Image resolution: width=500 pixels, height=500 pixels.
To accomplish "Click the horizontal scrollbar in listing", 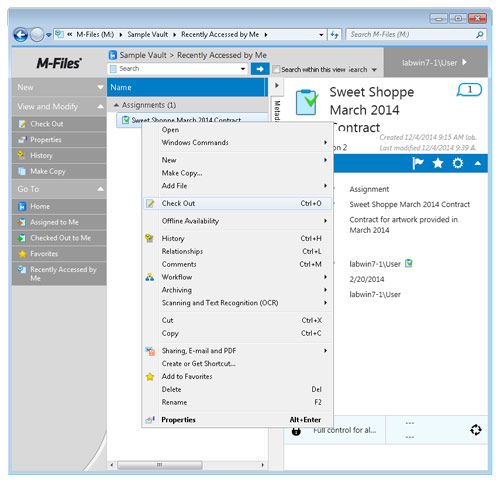I will [x=159, y=464].
